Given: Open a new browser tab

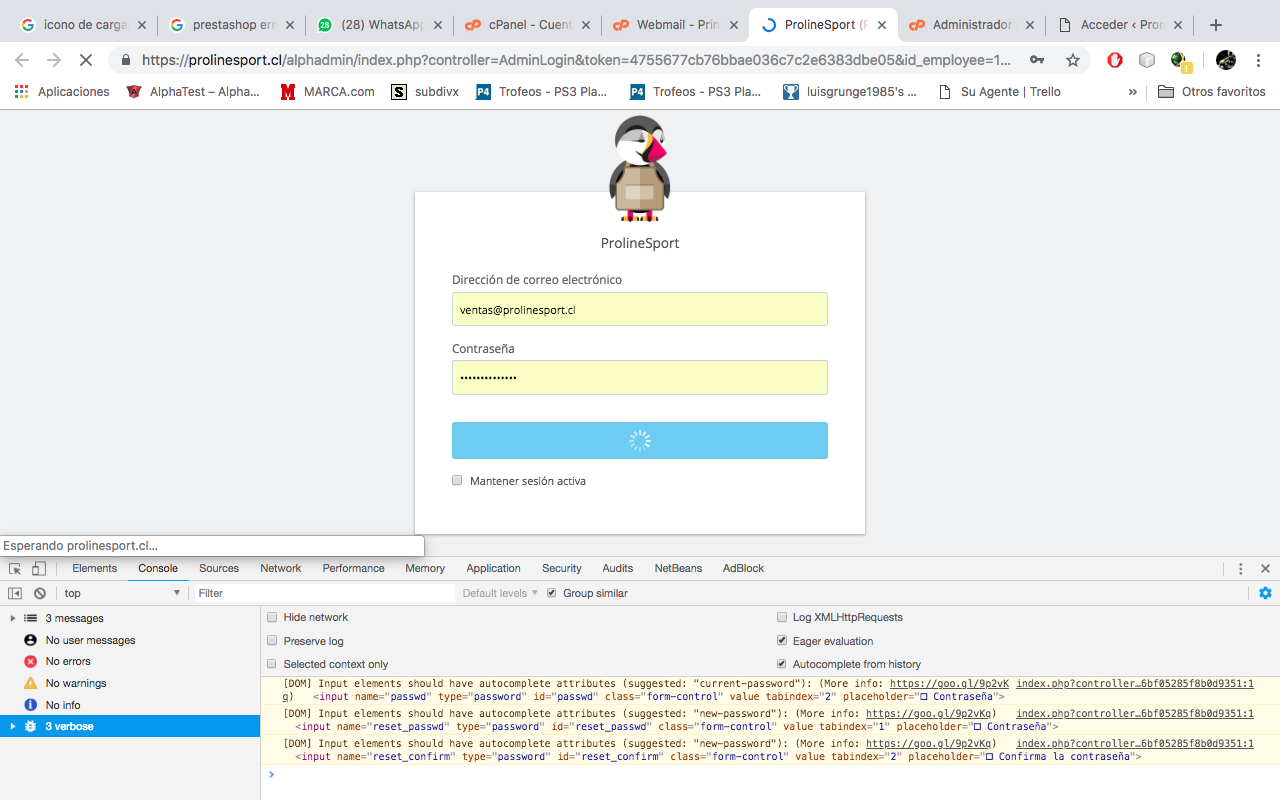Looking at the screenshot, I should pyautogui.click(x=1216, y=25).
